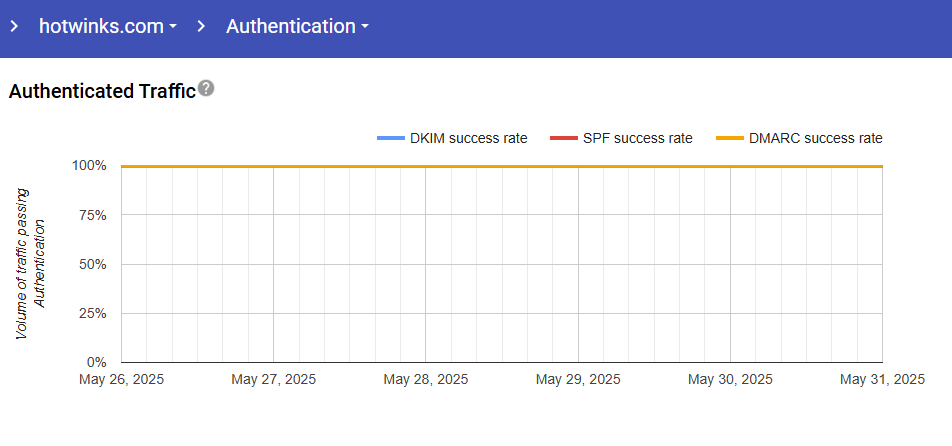Select the May 29, 2025 date label

click(577, 380)
